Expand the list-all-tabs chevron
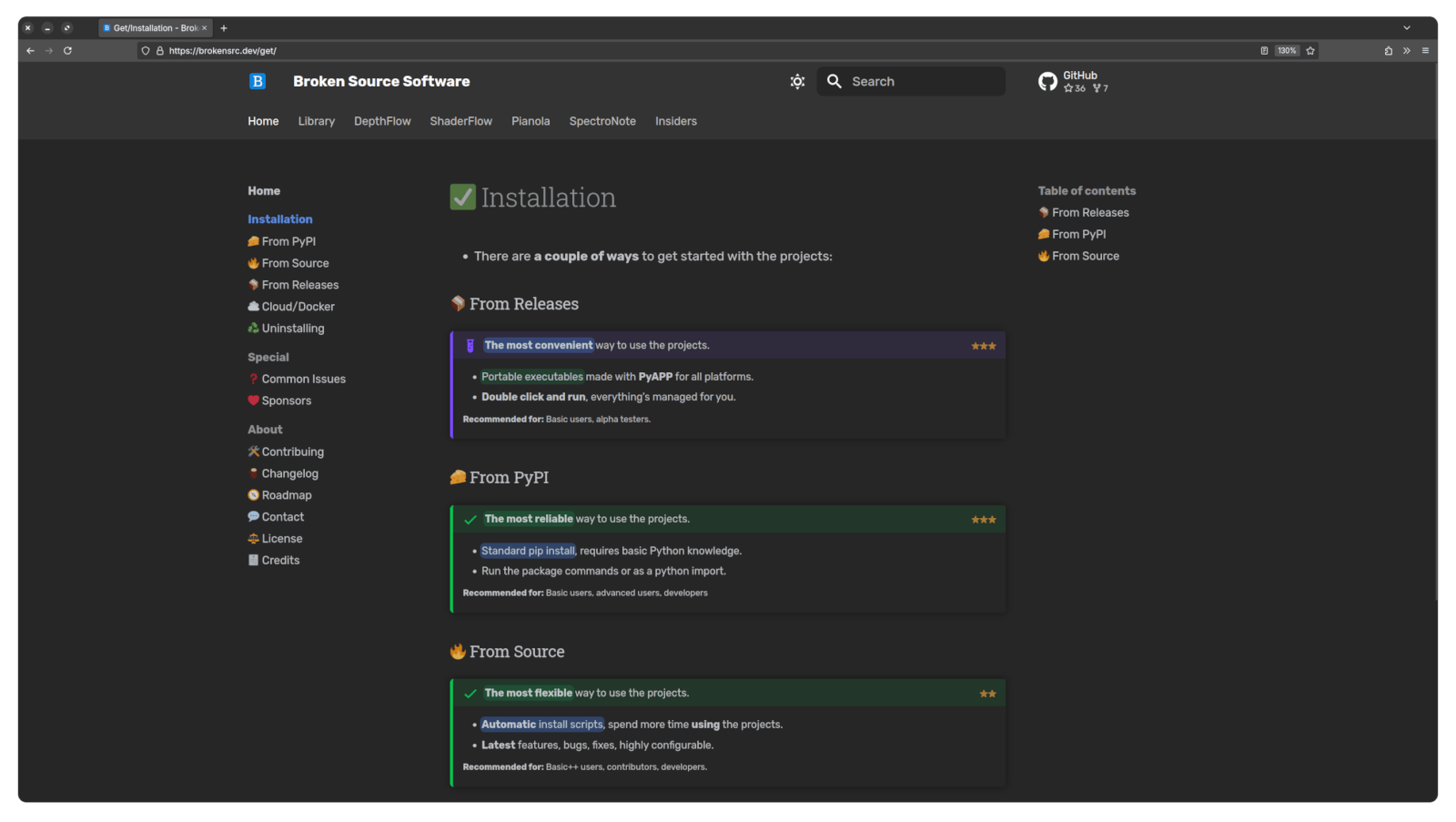This screenshot has width=1456, height=822. pos(1406,28)
